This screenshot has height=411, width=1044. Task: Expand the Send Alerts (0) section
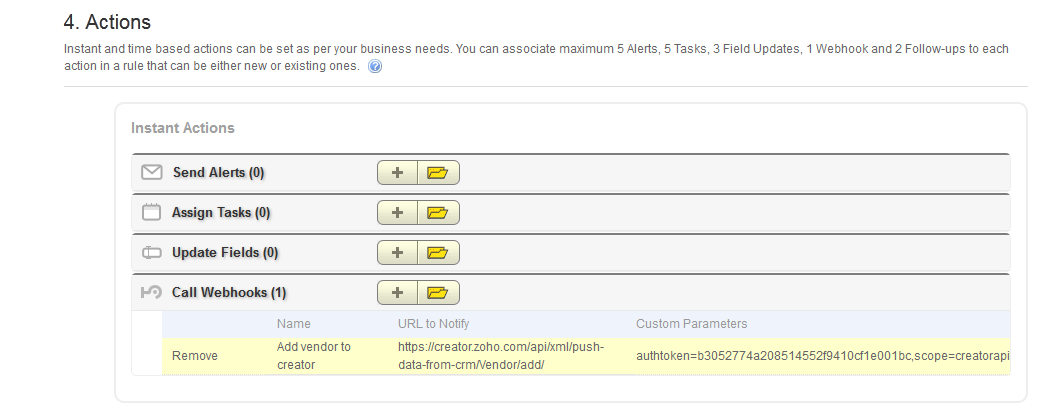[218, 173]
